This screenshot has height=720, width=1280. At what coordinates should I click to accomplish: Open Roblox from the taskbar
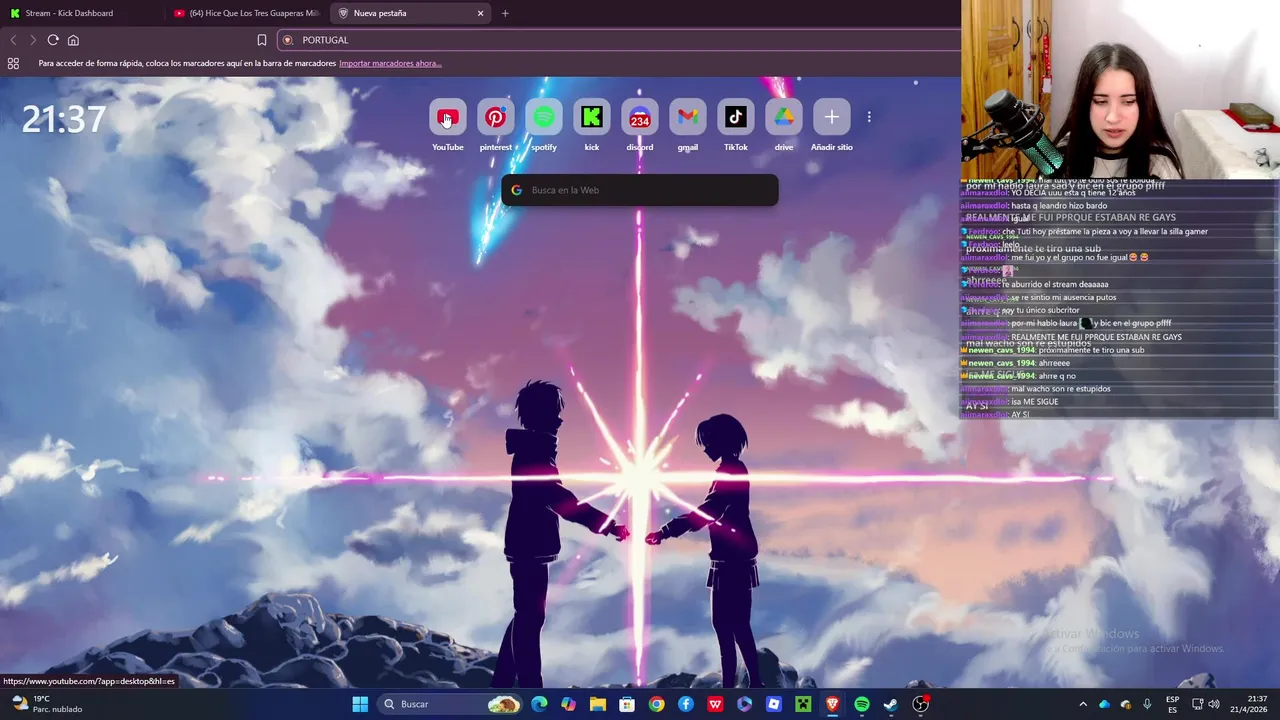773,704
